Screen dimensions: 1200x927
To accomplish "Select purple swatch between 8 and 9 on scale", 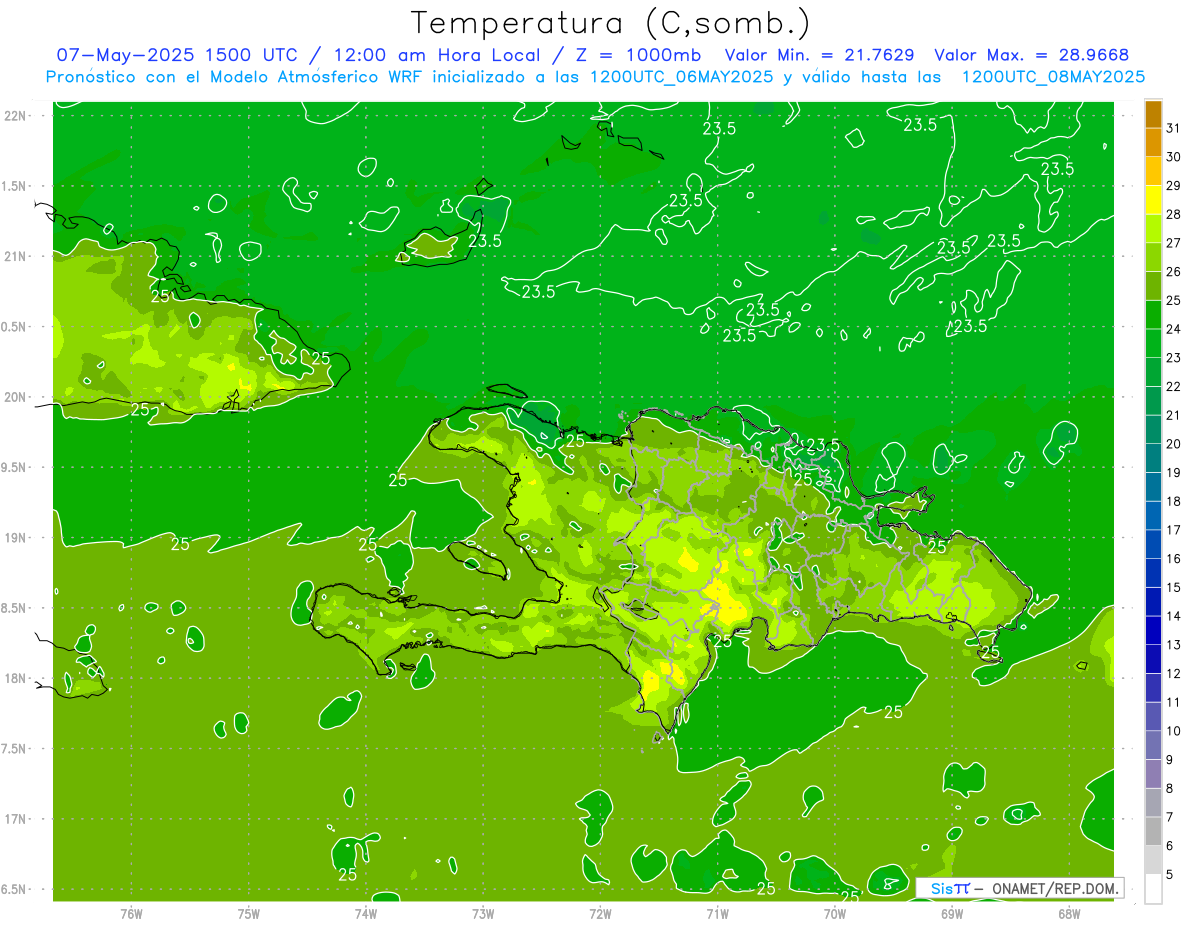I will coord(1153,774).
